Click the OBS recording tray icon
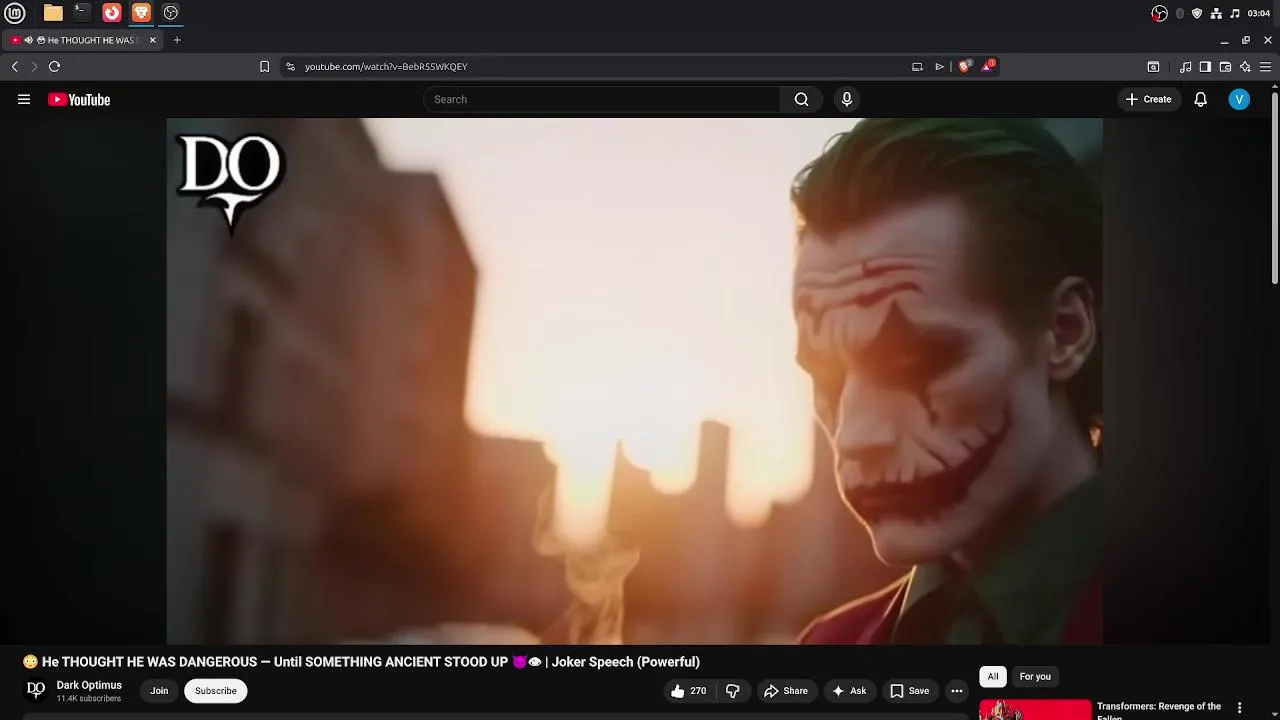1280x720 pixels. click(x=1159, y=13)
